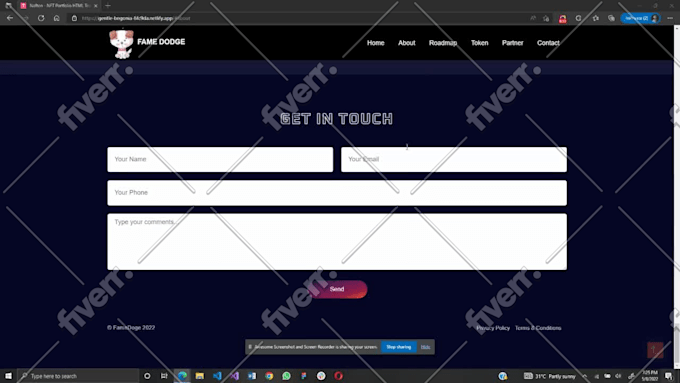The width and height of the screenshot is (680, 383).
Task: Open the Windows Start menu
Action: [8, 376]
